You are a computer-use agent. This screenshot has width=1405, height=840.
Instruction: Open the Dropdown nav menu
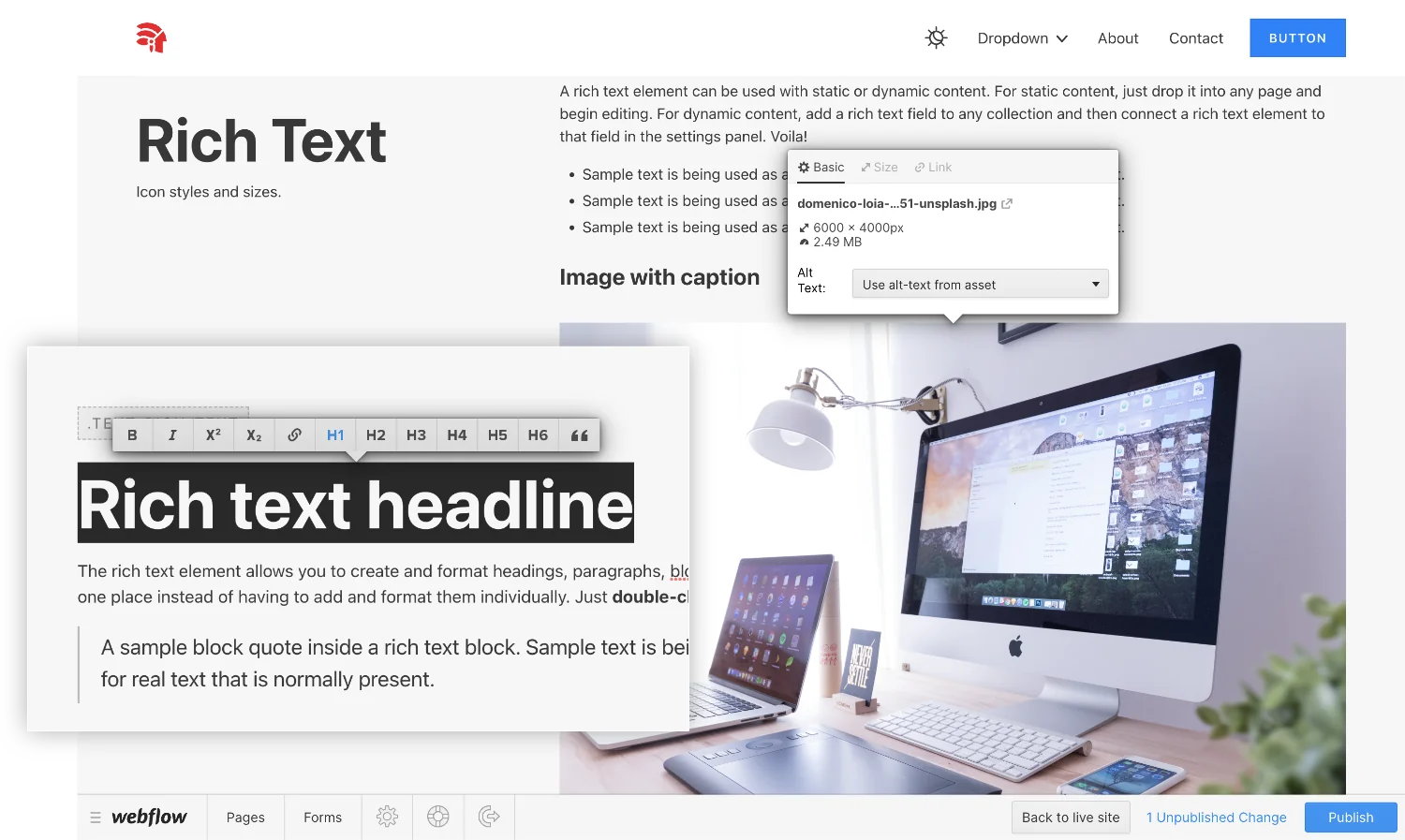click(1022, 38)
